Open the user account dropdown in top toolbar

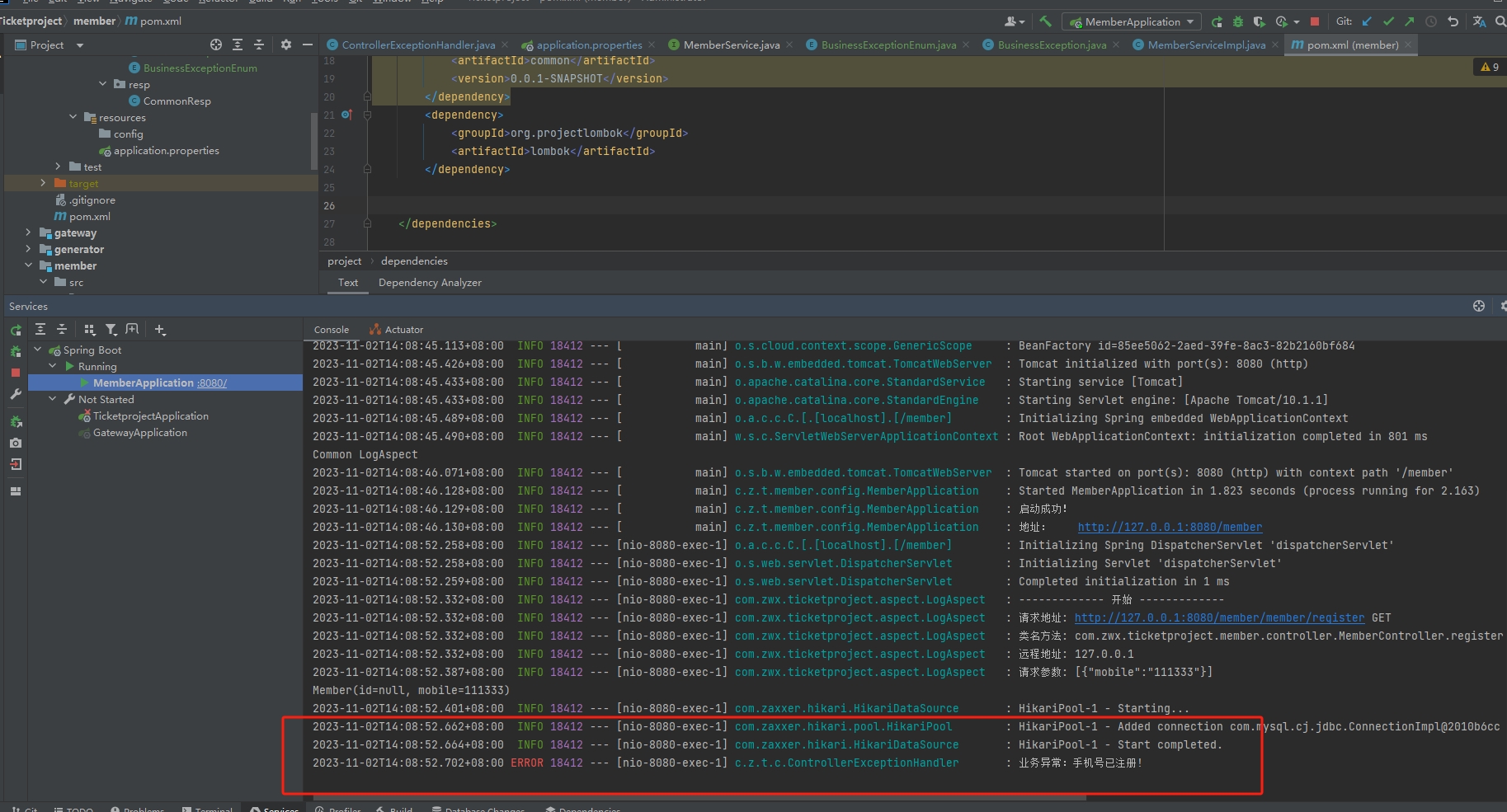coord(1015,22)
